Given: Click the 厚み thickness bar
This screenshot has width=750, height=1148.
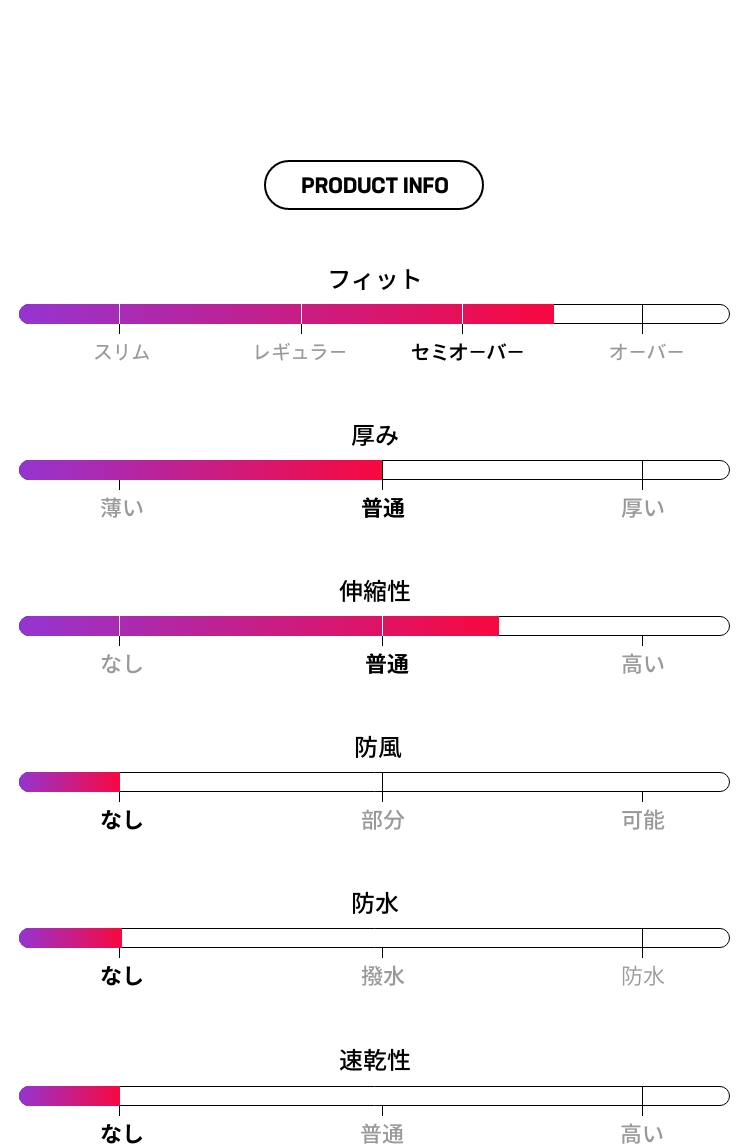Looking at the screenshot, I should (374, 470).
